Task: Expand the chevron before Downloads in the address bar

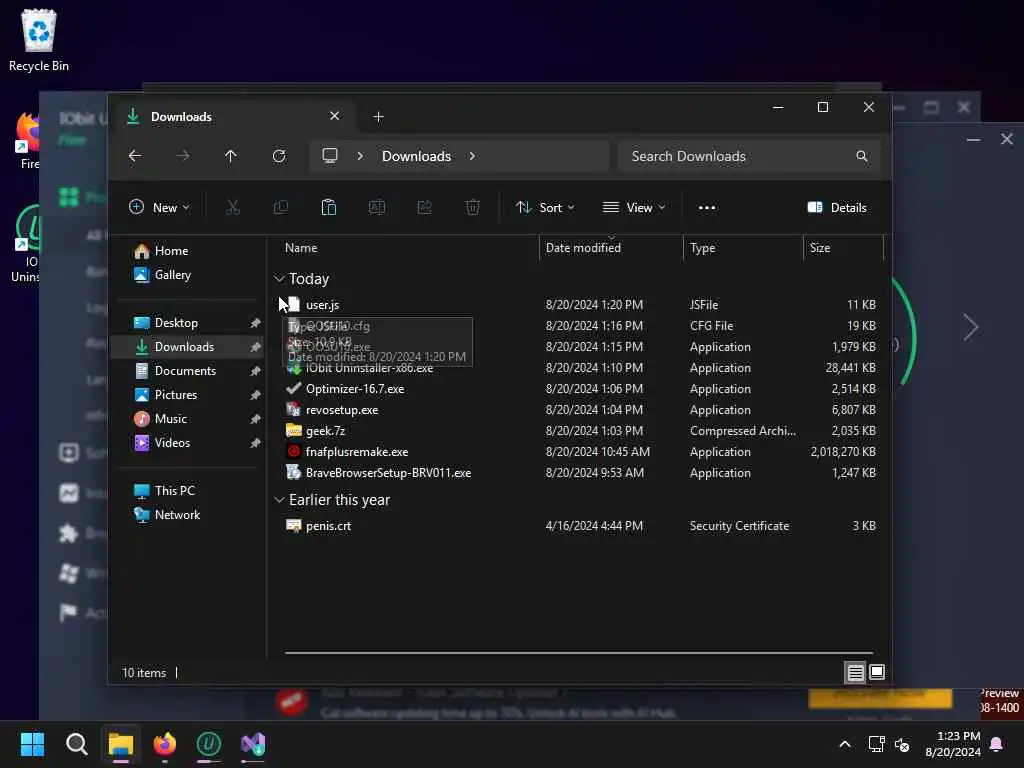Action: (360, 156)
